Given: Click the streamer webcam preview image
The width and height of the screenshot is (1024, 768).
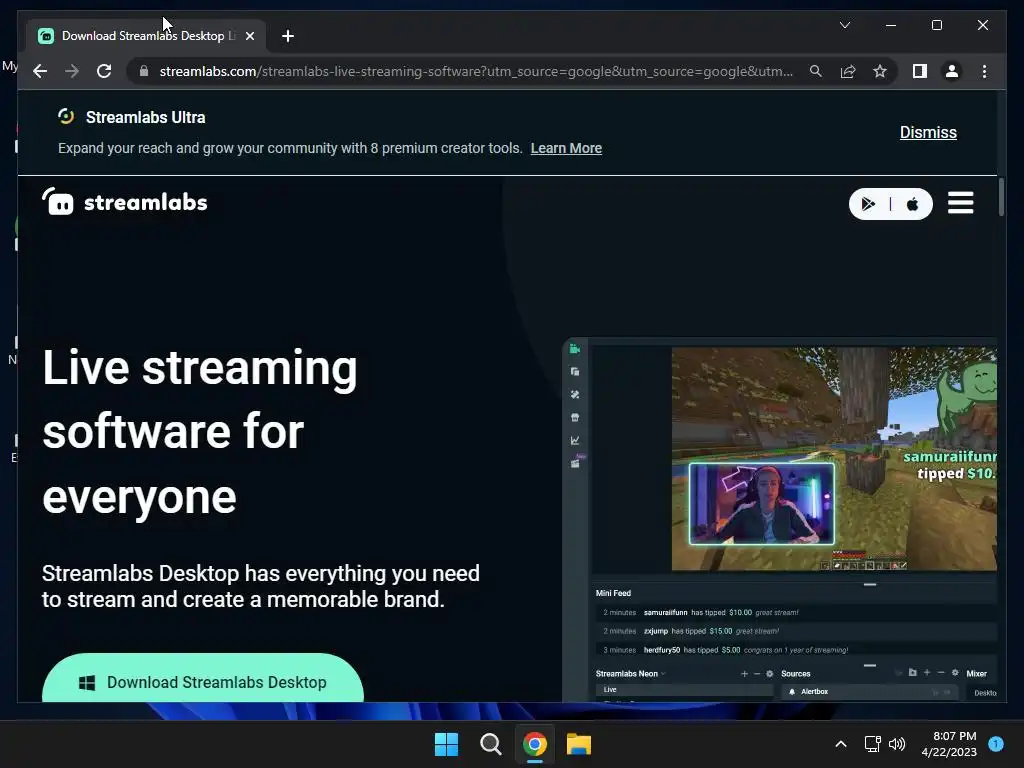Looking at the screenshot, I should tap(761, 504).
